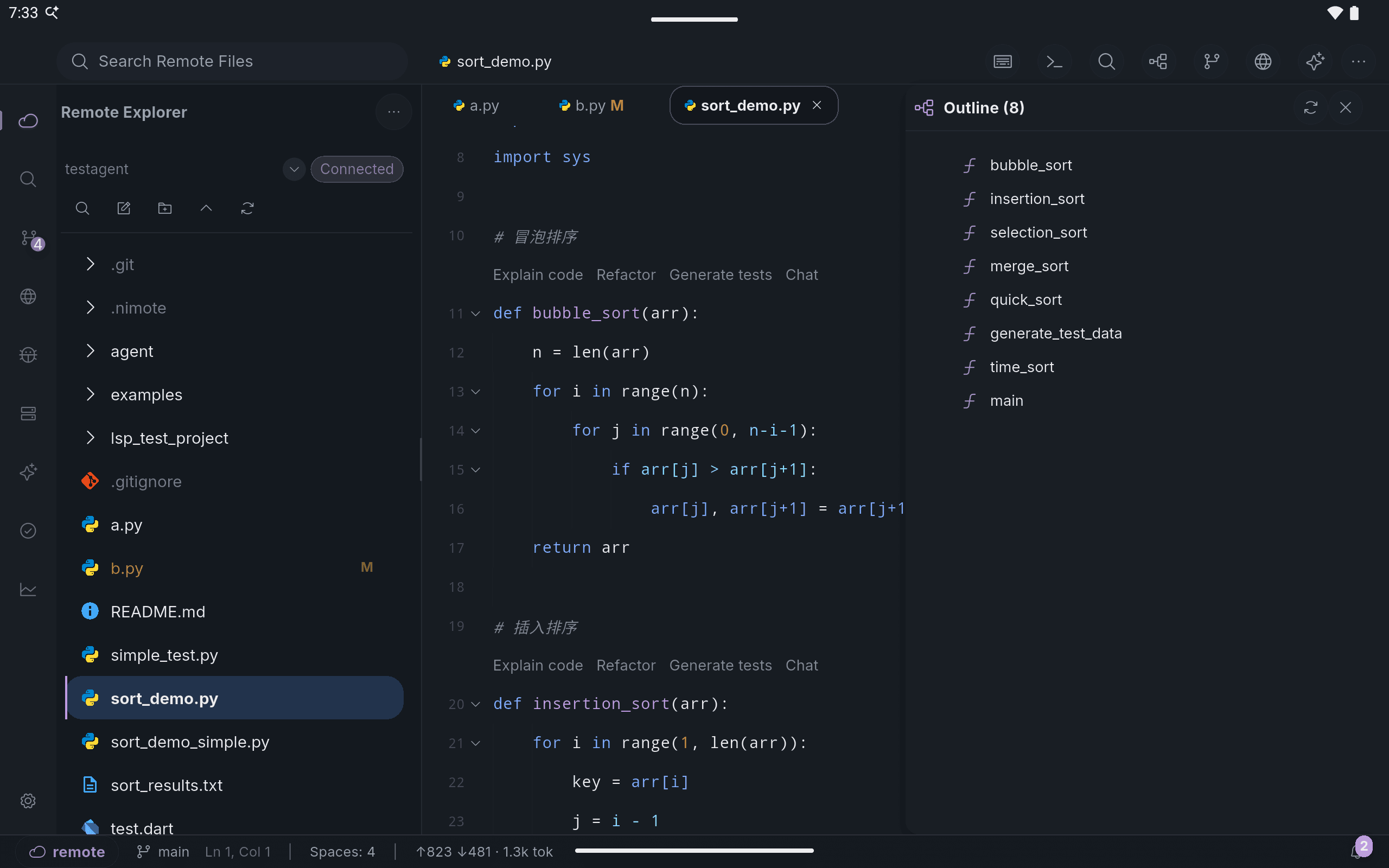Click Refactor above bubble_sort
Screen dimensions: 1389x868
pyautogui.click(x=626, y=275)
